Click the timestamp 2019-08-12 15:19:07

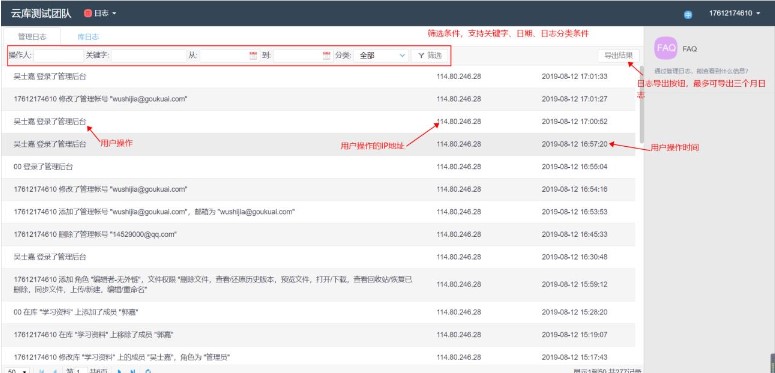[x=574, y=334]
